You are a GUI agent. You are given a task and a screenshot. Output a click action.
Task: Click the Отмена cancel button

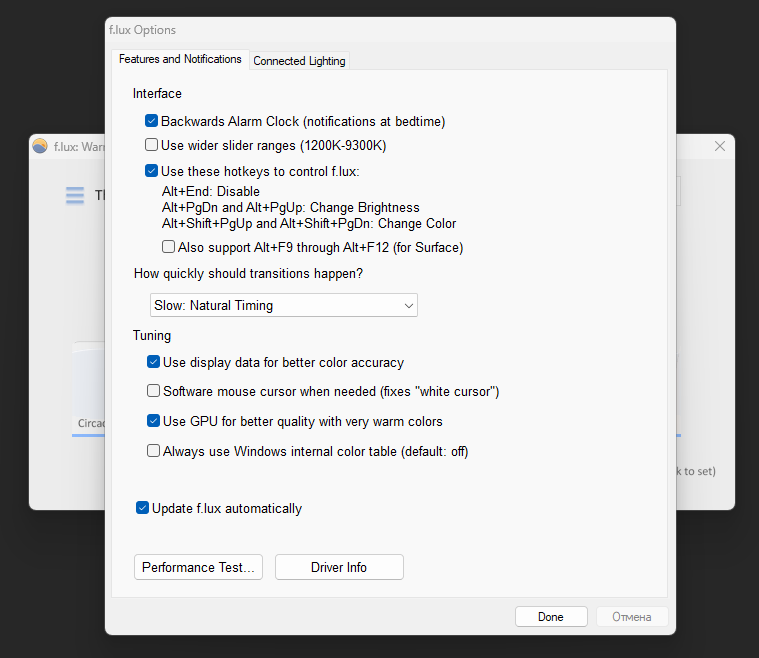pyautogui.click(x=632, y=617)
